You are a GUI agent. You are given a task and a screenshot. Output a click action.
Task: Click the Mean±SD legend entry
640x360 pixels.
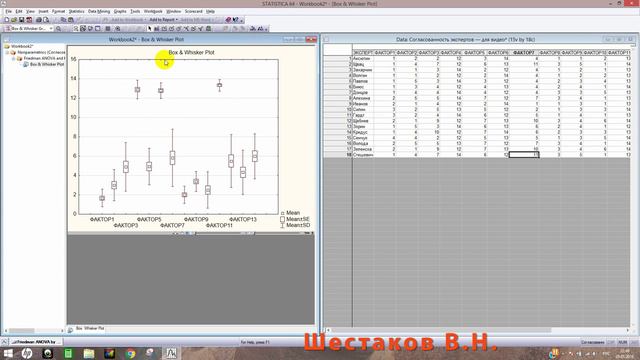tap(295, 225)
